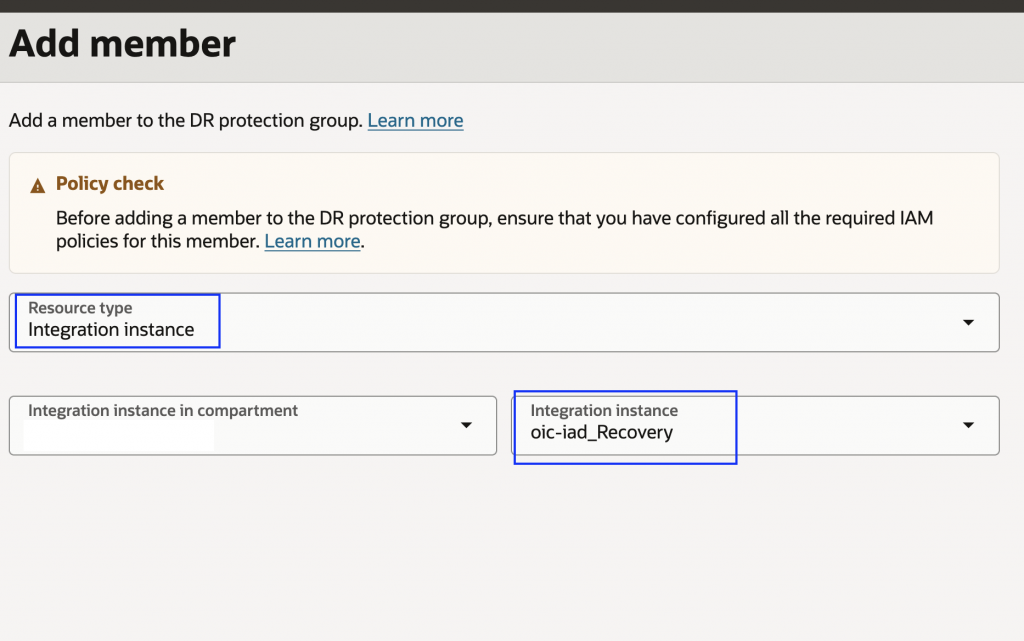Click the dark bar at the top
This screenshot has height=641, width=1024.
tap(512, 5)
